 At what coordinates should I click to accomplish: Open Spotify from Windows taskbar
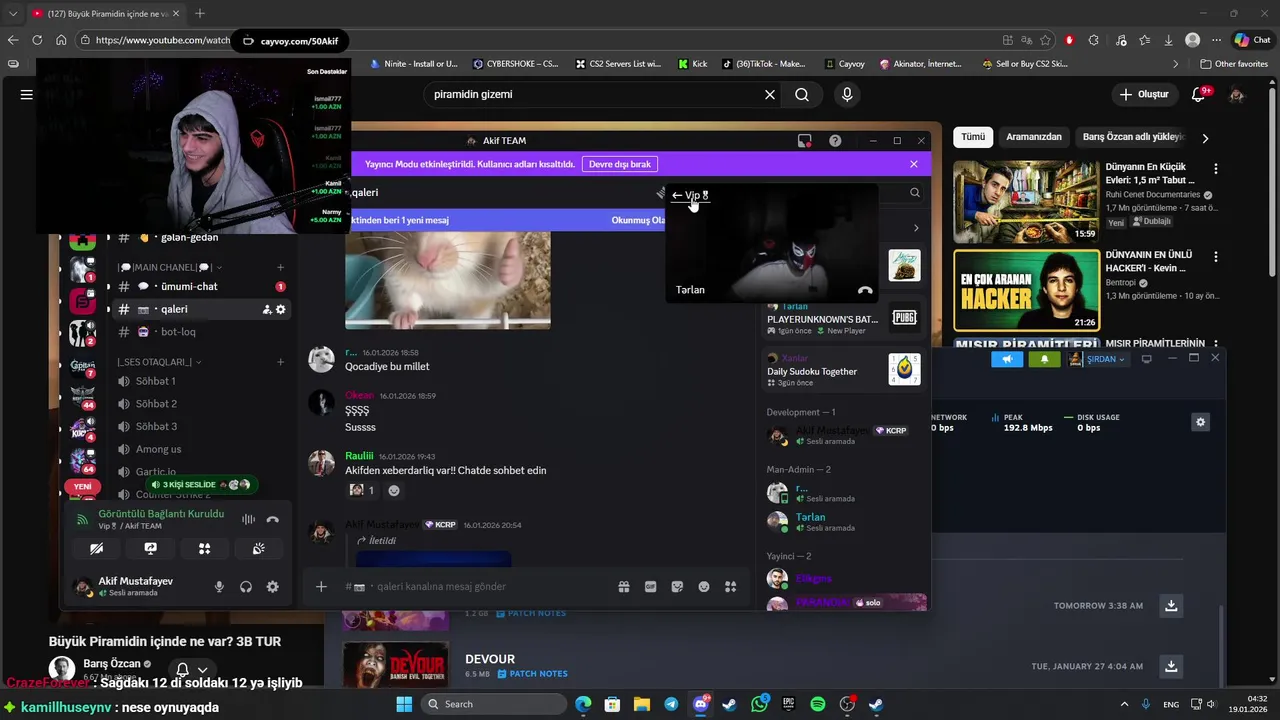coord(818,704)
